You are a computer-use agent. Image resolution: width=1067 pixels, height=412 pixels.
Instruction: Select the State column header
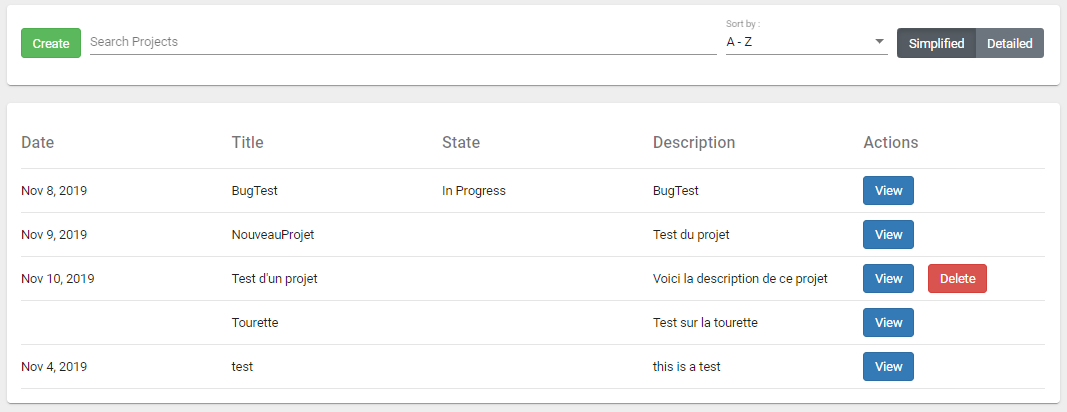(x=461, y=142)
